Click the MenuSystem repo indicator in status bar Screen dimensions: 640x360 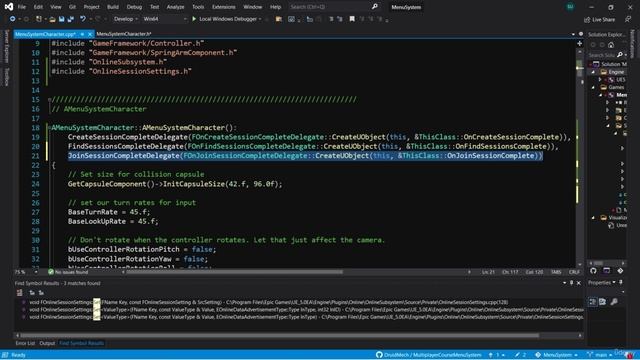click(x=556, y=355)
